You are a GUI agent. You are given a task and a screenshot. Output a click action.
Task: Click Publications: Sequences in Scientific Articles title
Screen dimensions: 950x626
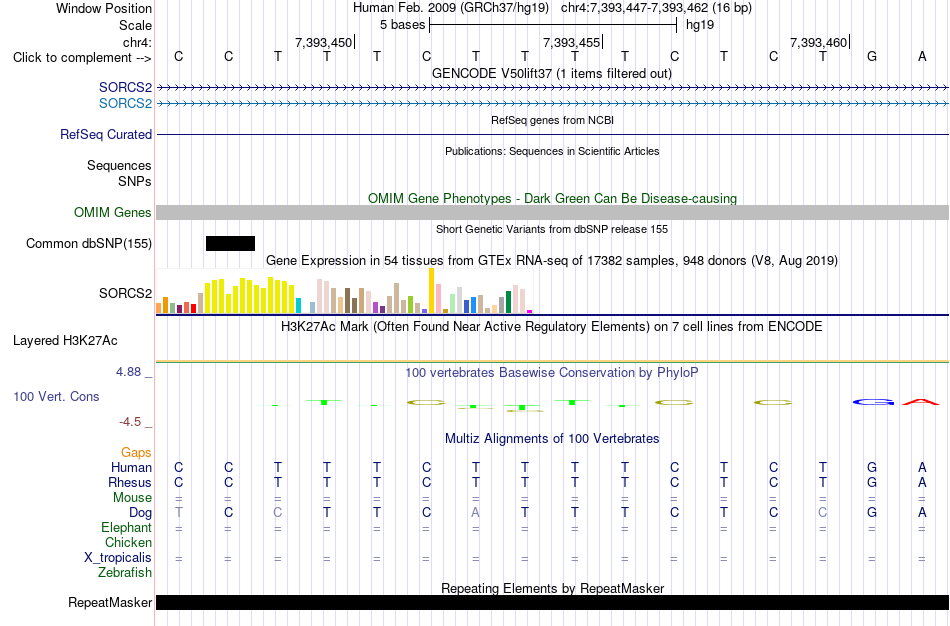552,151
